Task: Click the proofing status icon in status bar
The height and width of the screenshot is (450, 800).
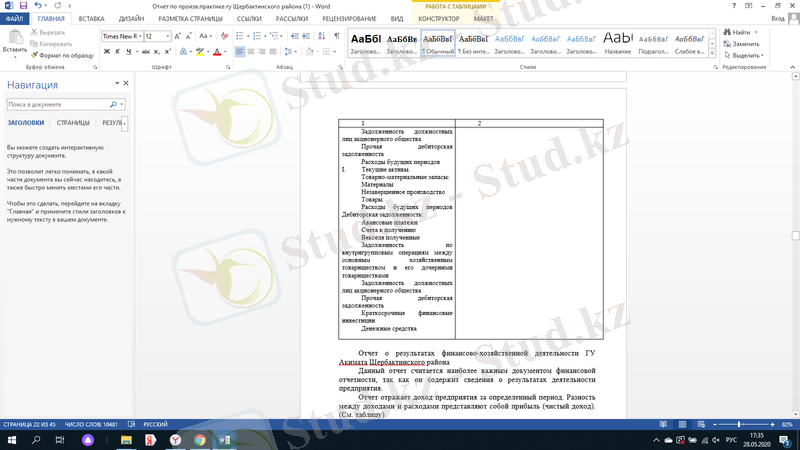Action: coord(131,424)
